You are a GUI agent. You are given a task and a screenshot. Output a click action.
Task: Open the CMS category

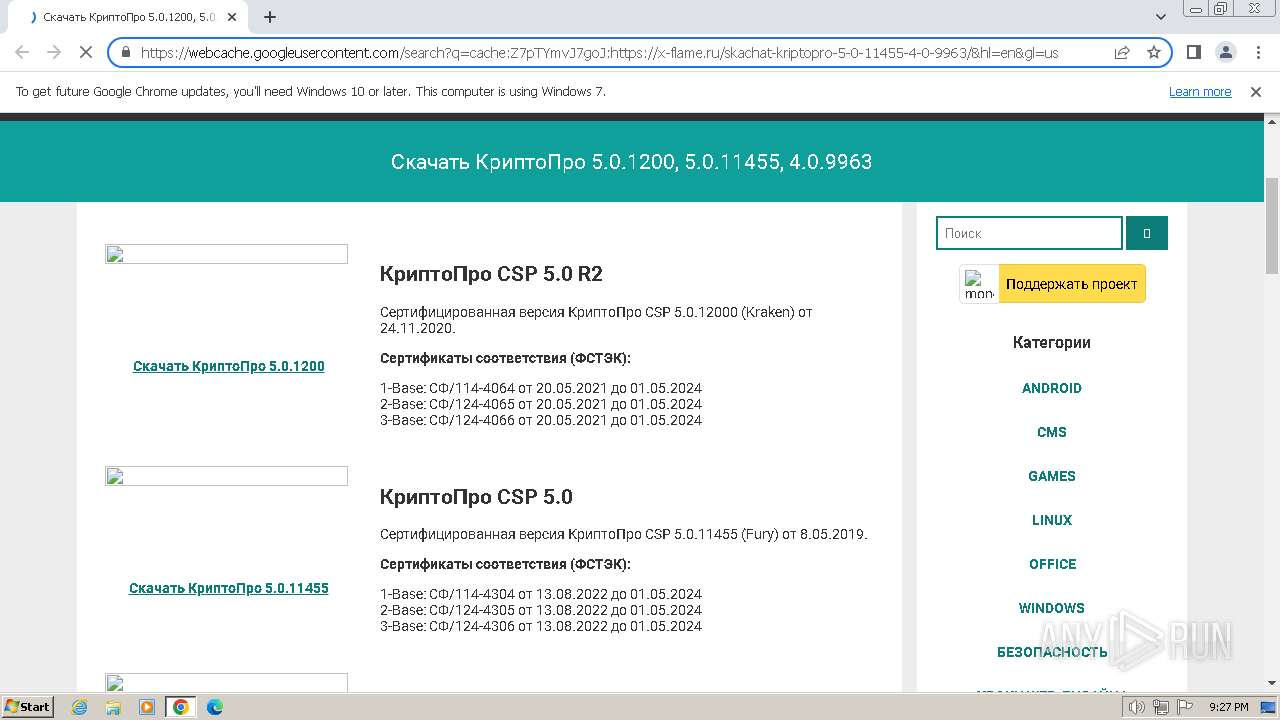1052,432
